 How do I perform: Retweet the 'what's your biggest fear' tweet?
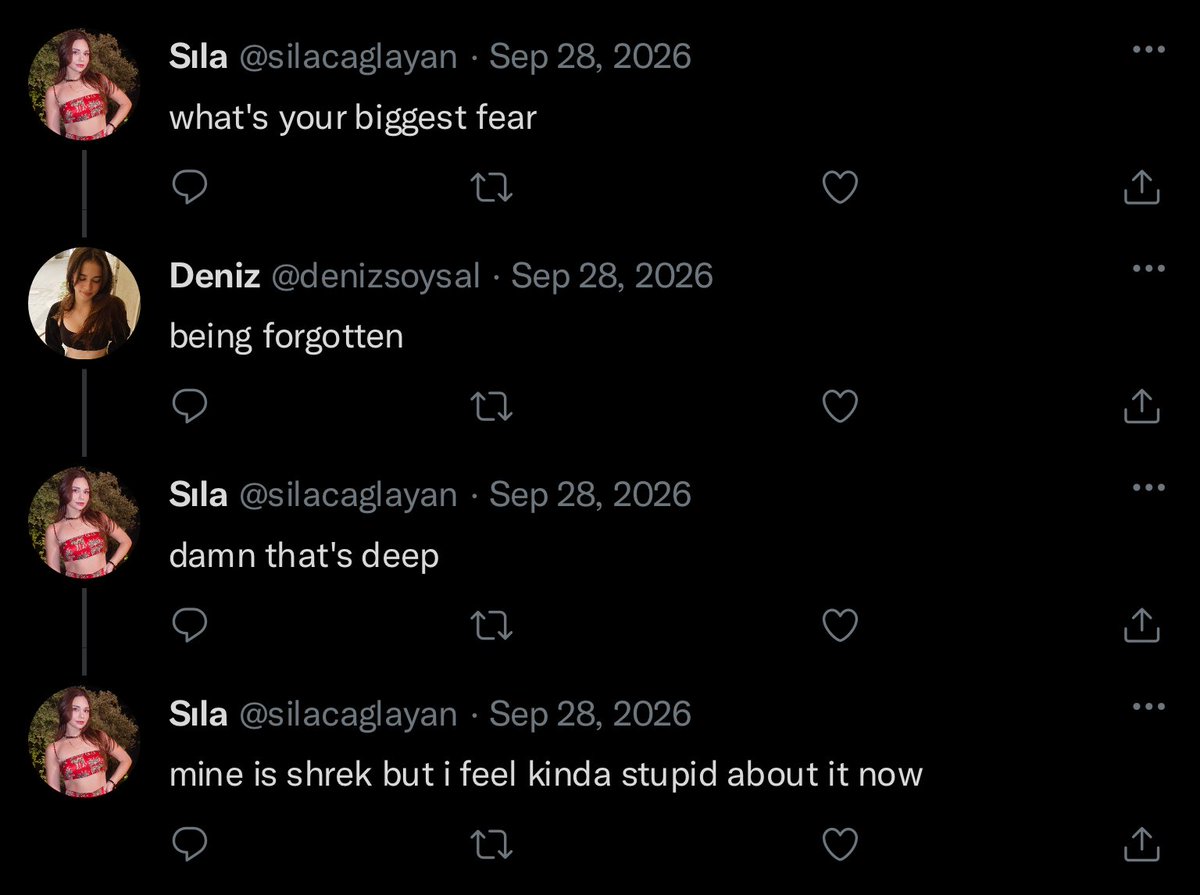[x=491, y=187]
